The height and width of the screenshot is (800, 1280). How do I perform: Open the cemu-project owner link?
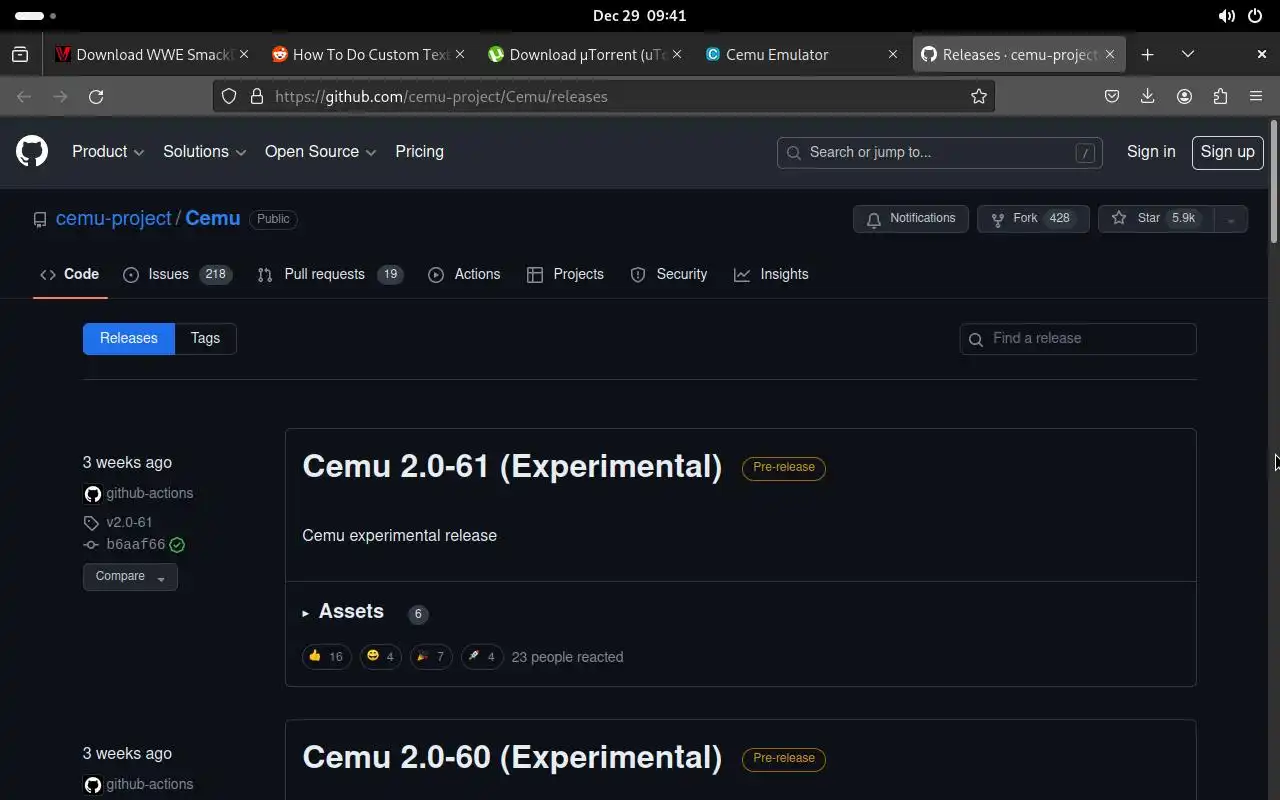point(114,218)
